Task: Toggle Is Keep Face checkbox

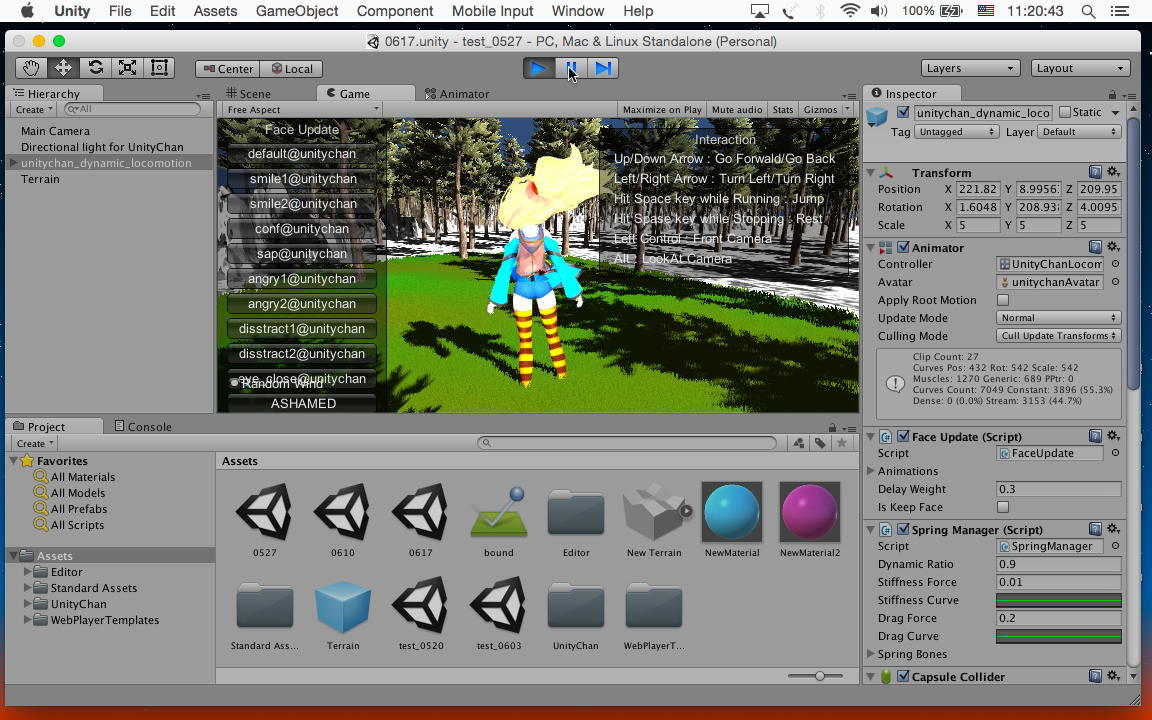Action: click(1003, 507)
